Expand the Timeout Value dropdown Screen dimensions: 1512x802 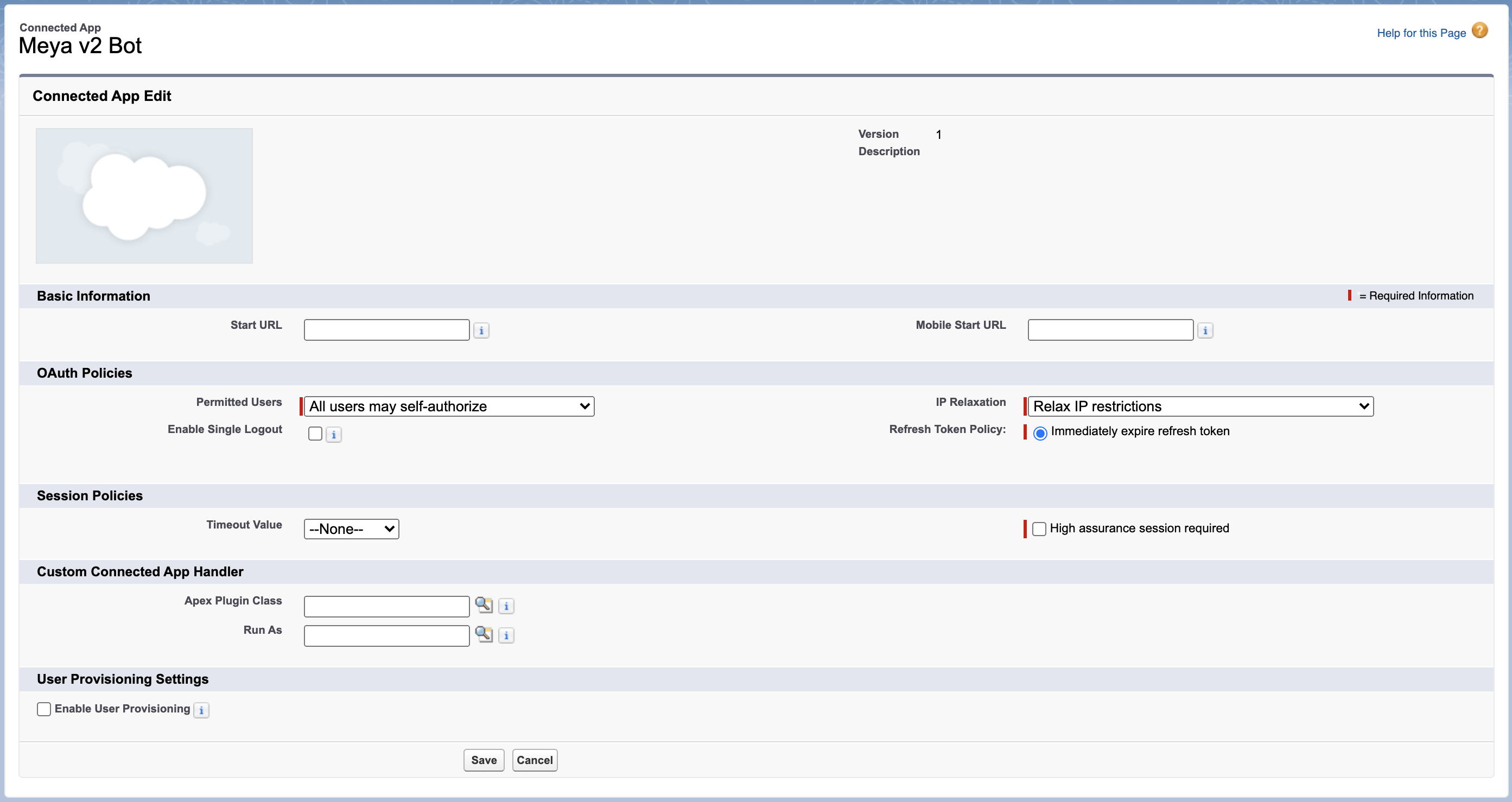point(352,529)
